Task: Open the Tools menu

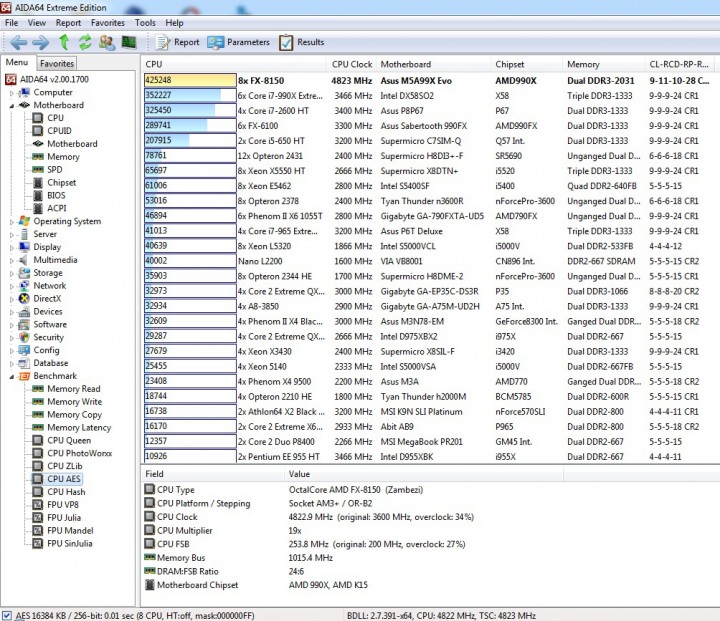Action: click(145, 23)
